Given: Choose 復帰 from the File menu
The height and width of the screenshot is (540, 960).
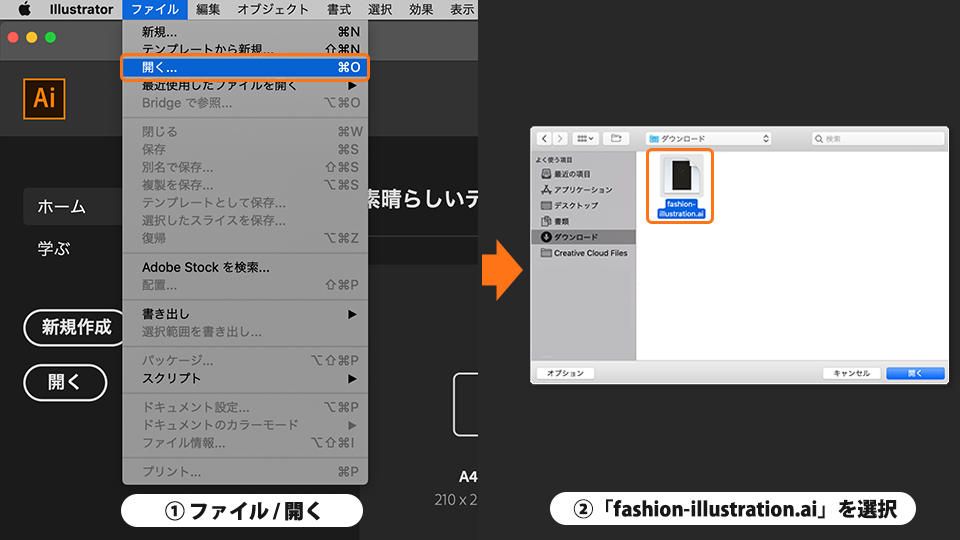Looking at the screenshot, I should 245,238.
